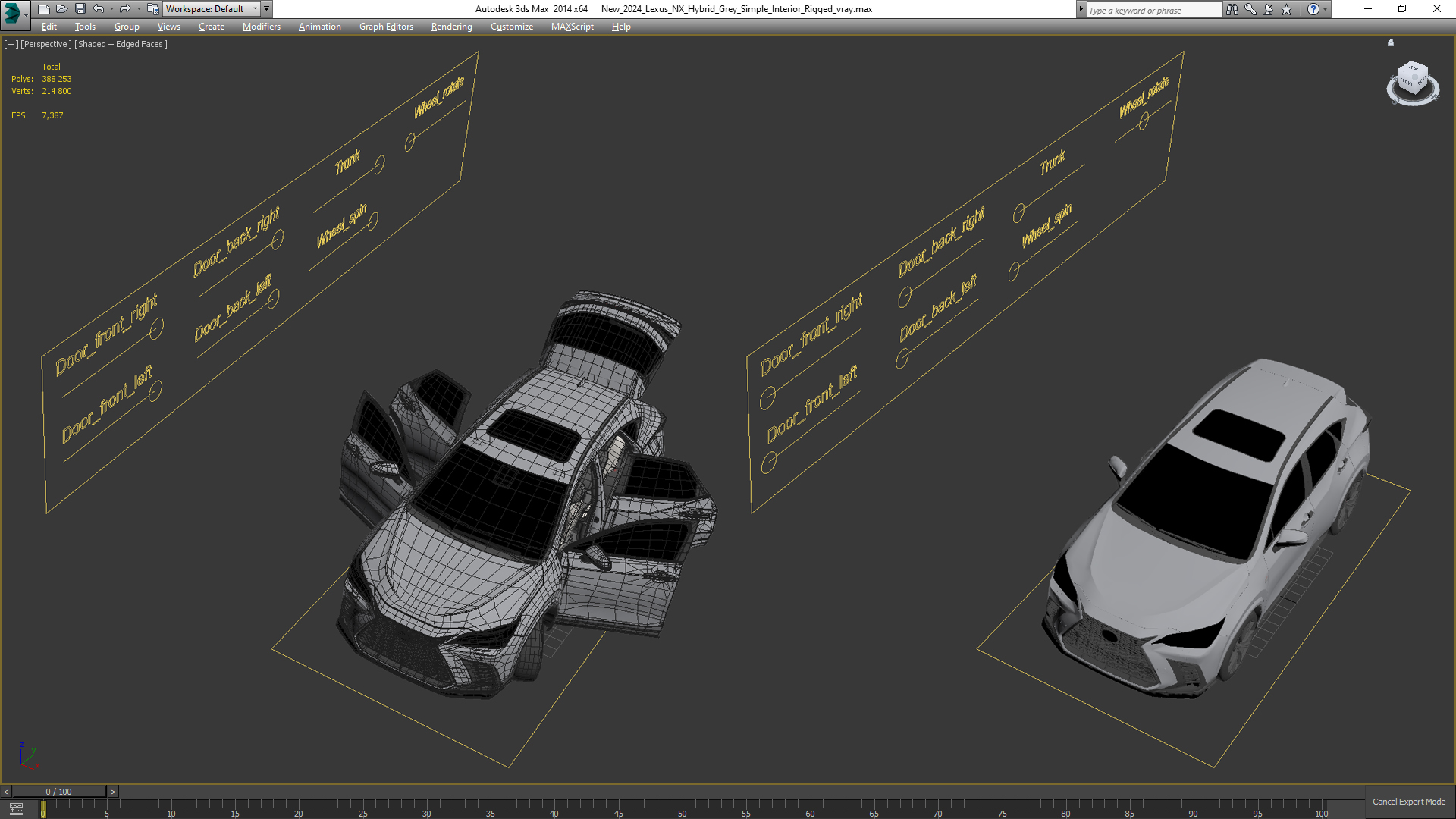Select the left panel Door_front_right slider circle
The height and width of the screenshot is (819, 1456).
click(156, 329)
